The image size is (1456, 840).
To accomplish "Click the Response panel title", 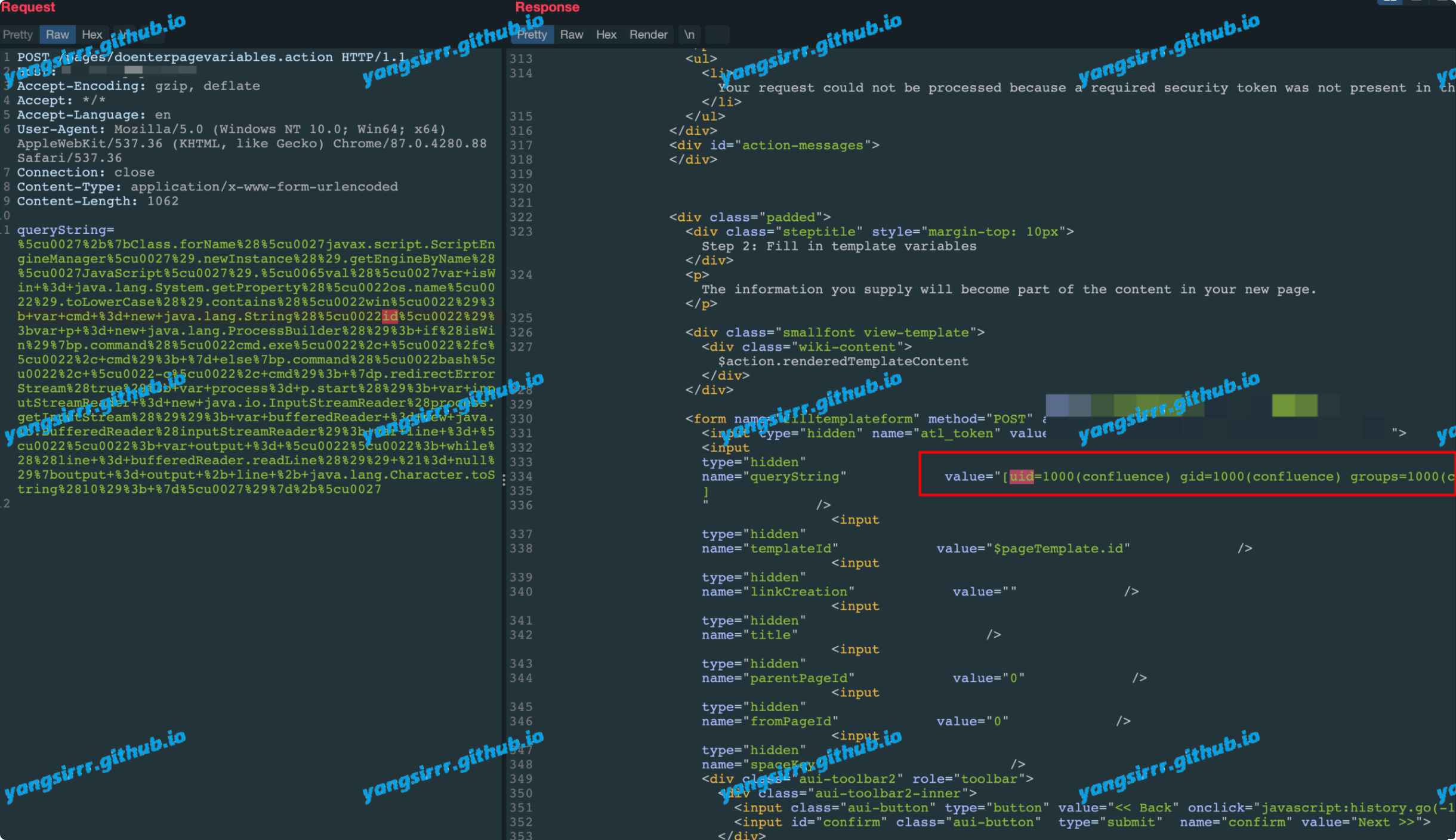I will pyautogui.click(x=547, y=7).
